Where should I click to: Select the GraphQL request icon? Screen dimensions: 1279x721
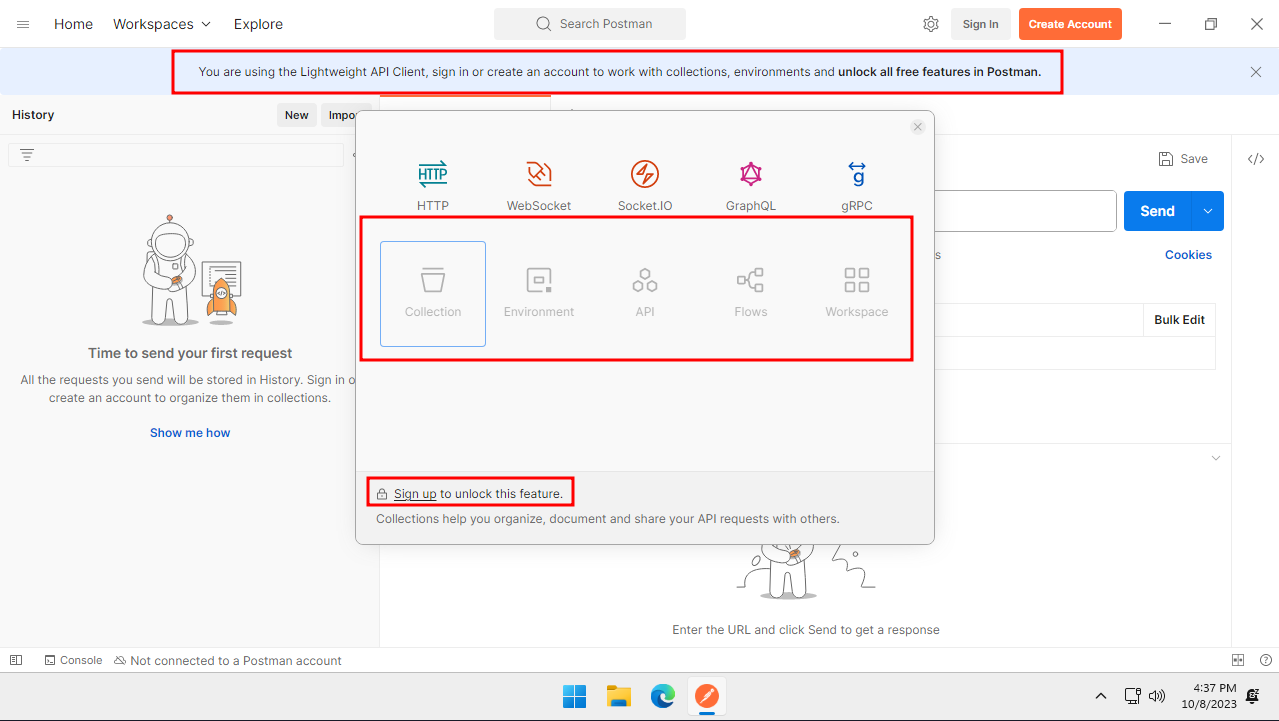(751, 175)
